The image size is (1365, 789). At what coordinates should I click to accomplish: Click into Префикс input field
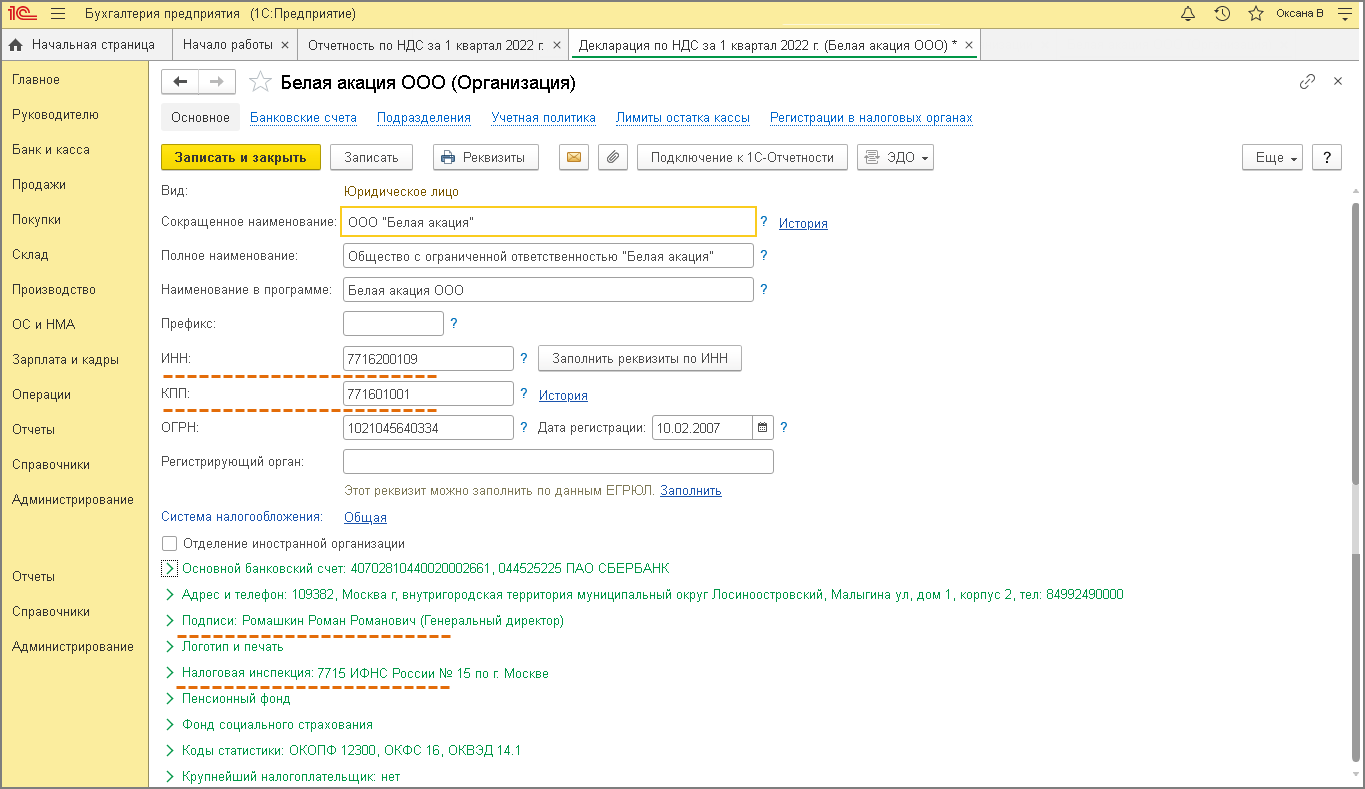point(393,324)
